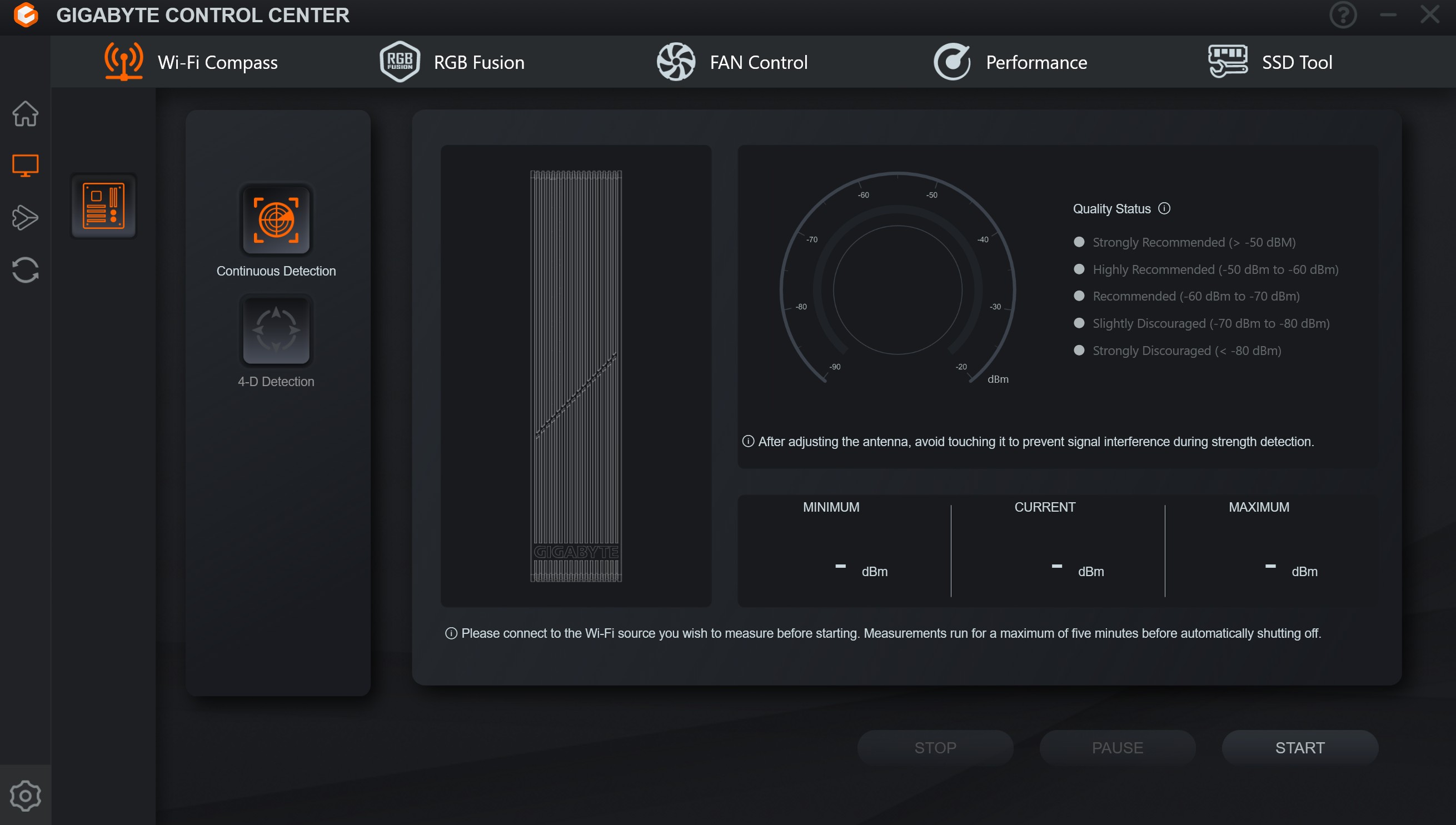Click the SSD Tool memory icon
Image resolution: width=1456 pixels, height=825 pixels.
pyautogui.click(x=1228, y=61)
